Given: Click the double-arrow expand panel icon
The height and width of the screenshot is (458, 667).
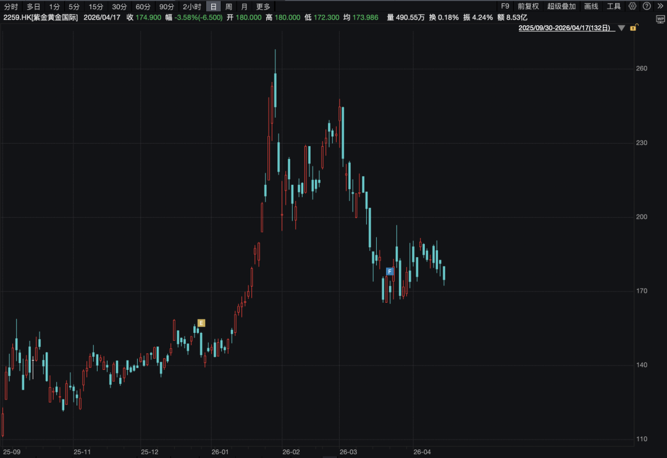Looking at the screenshot, I should pos(659,6).
